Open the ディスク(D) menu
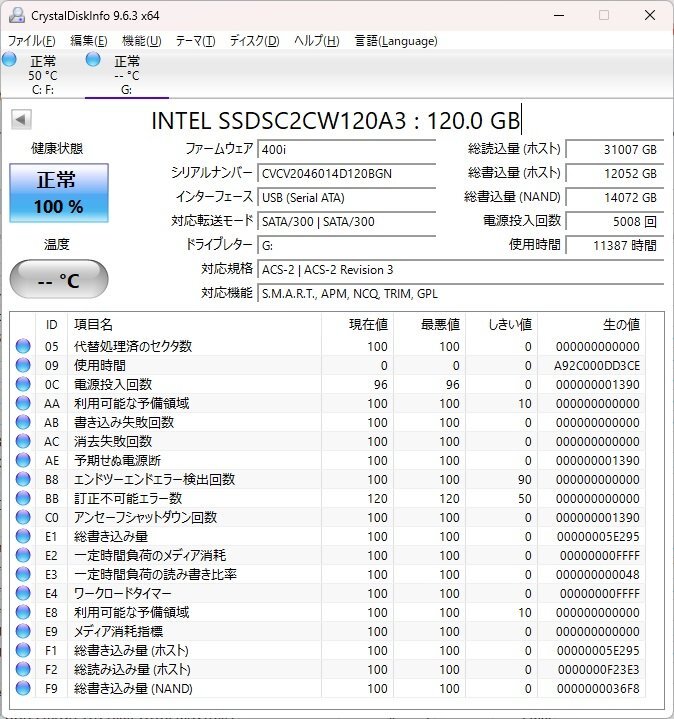 tap(255, 41)
